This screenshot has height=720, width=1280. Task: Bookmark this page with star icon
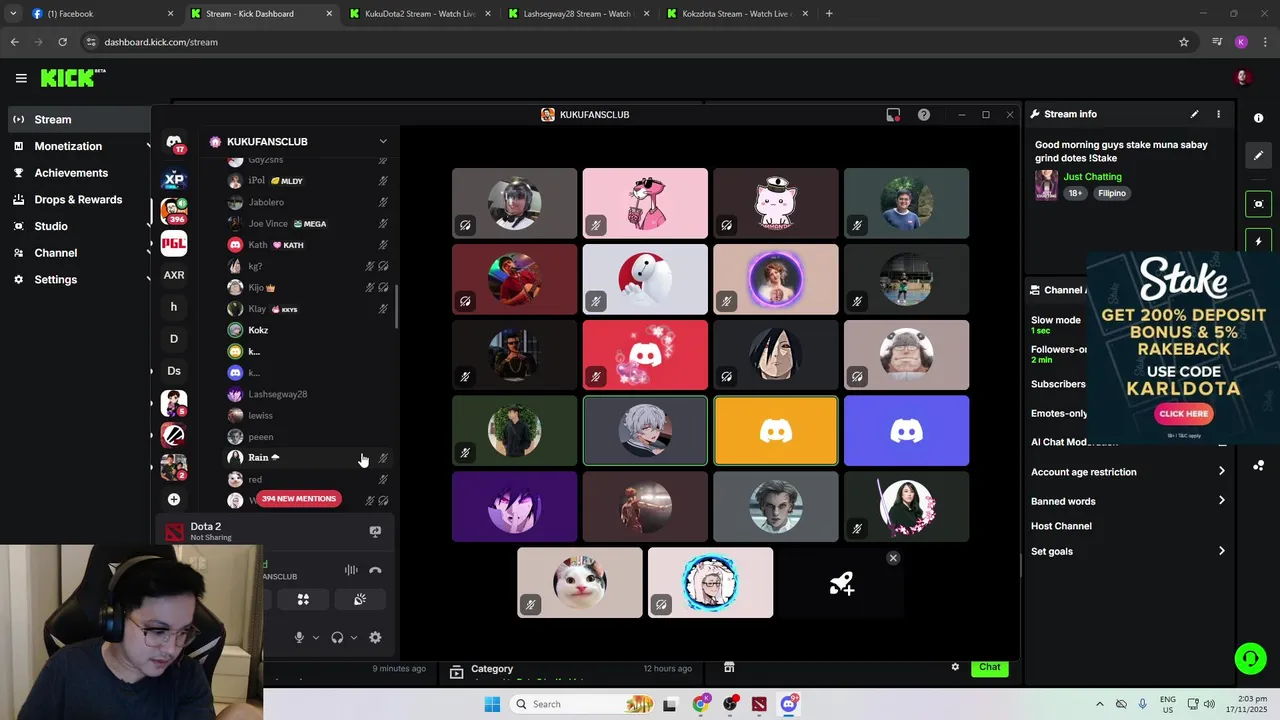coord(1184,42)
